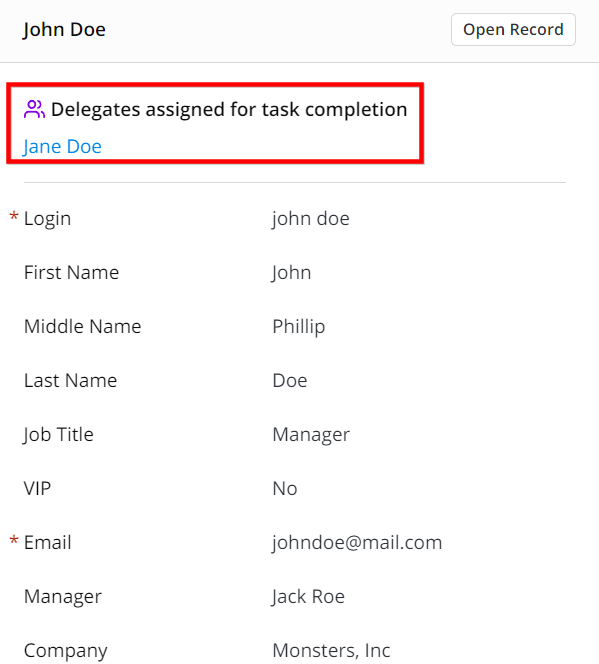
Task: Click the Email field label
Action: 48,542
